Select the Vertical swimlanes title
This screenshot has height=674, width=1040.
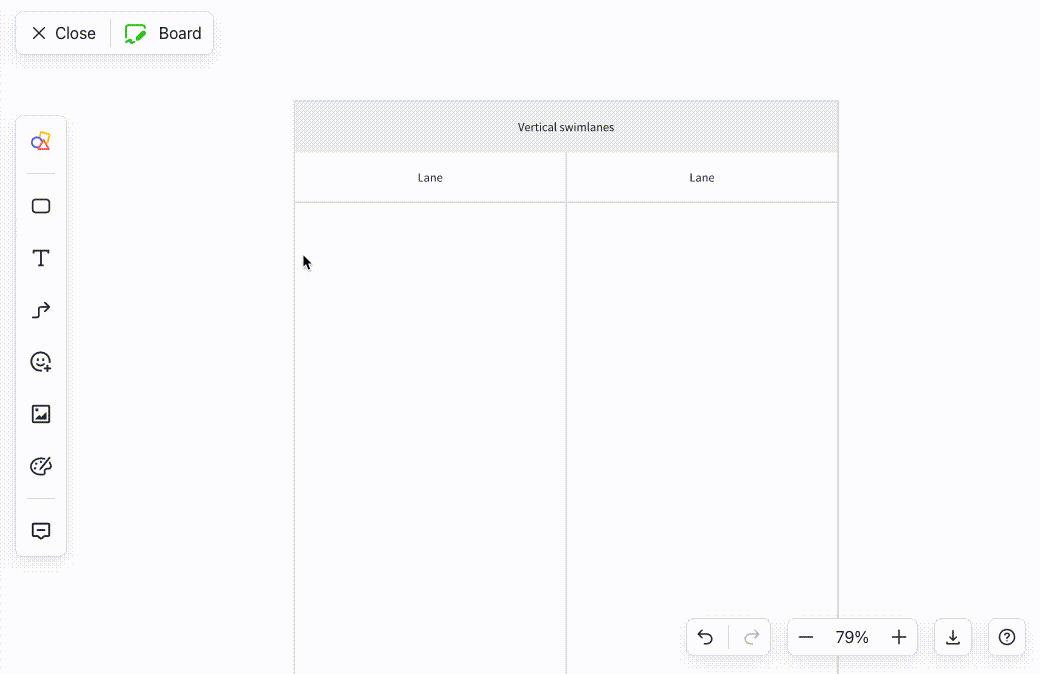pyautogui.click(x=565, y=127)
